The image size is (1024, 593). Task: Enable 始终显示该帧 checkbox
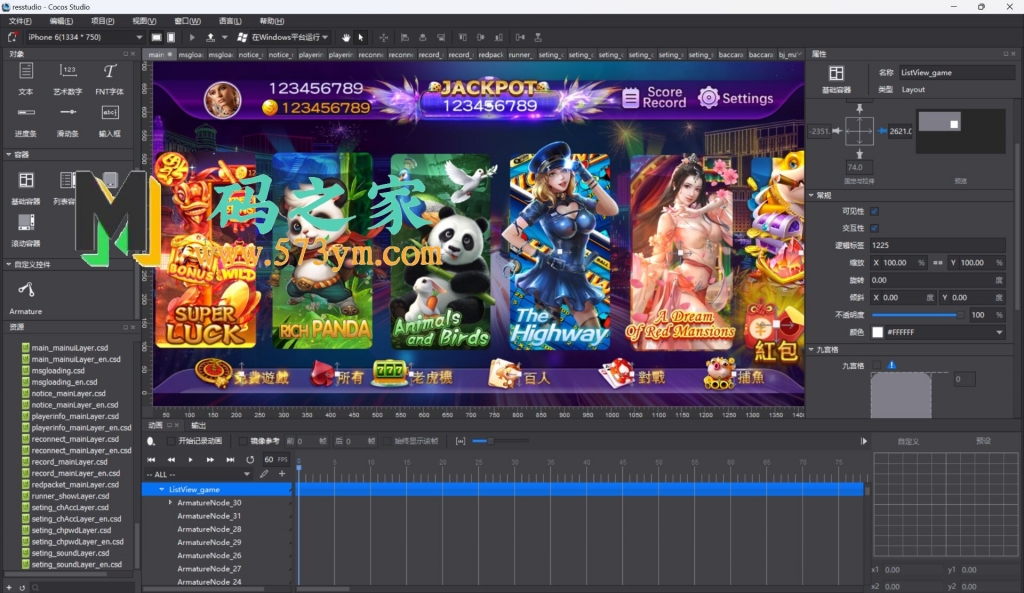pos(387,441)
